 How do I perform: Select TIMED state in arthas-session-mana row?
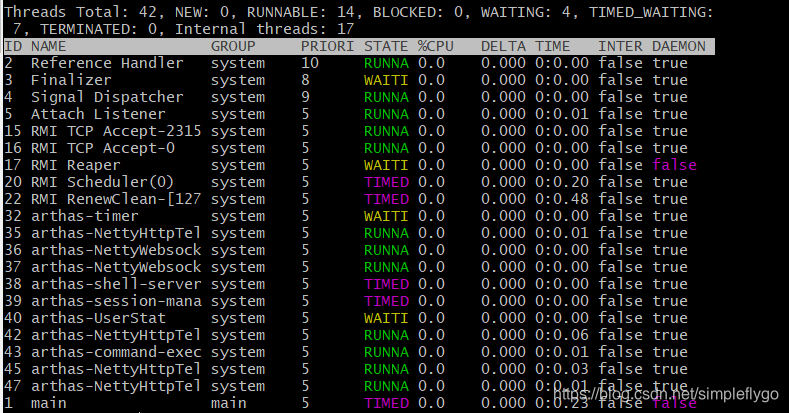pyautogui.click(x=386, y=301)
